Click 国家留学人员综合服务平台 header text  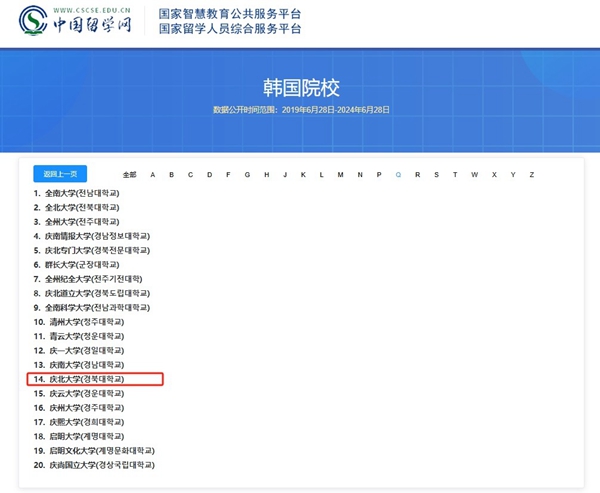(230, 29)
